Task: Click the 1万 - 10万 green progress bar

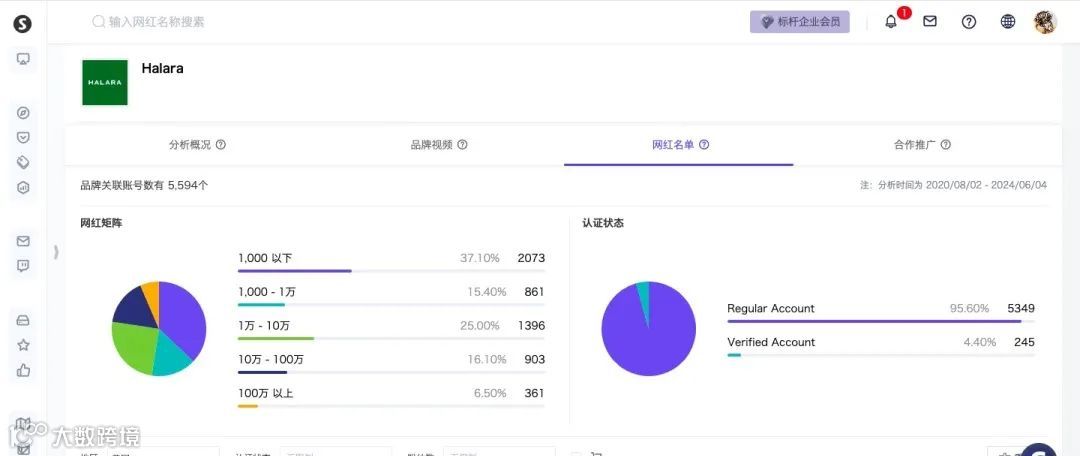Action: tap(391, 338)
